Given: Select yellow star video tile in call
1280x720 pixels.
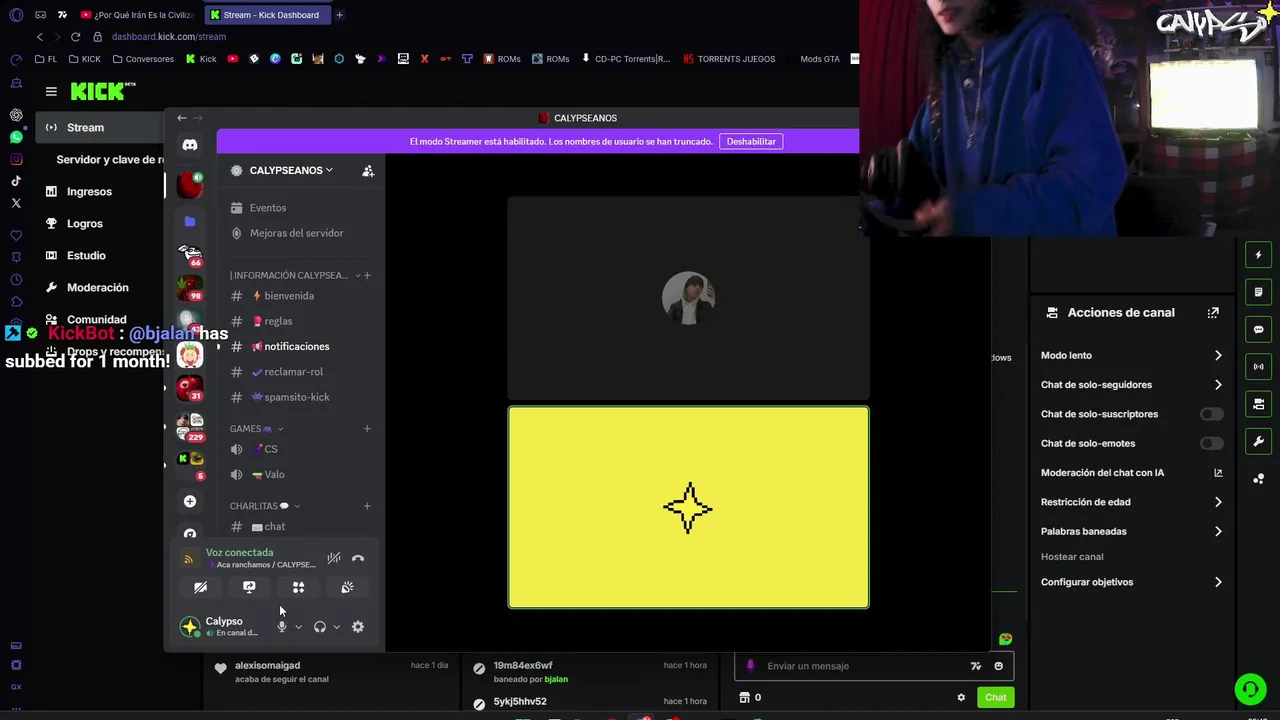Looking at the screenshot, I should tap(688, 507).
